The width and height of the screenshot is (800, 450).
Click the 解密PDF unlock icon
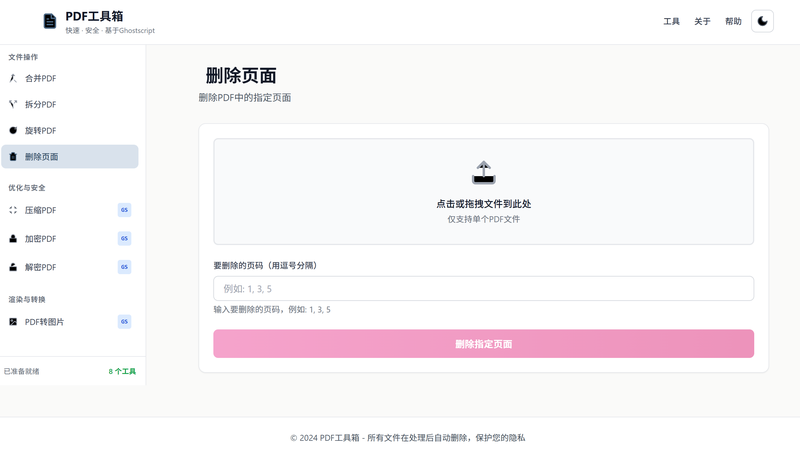[13, 267]
